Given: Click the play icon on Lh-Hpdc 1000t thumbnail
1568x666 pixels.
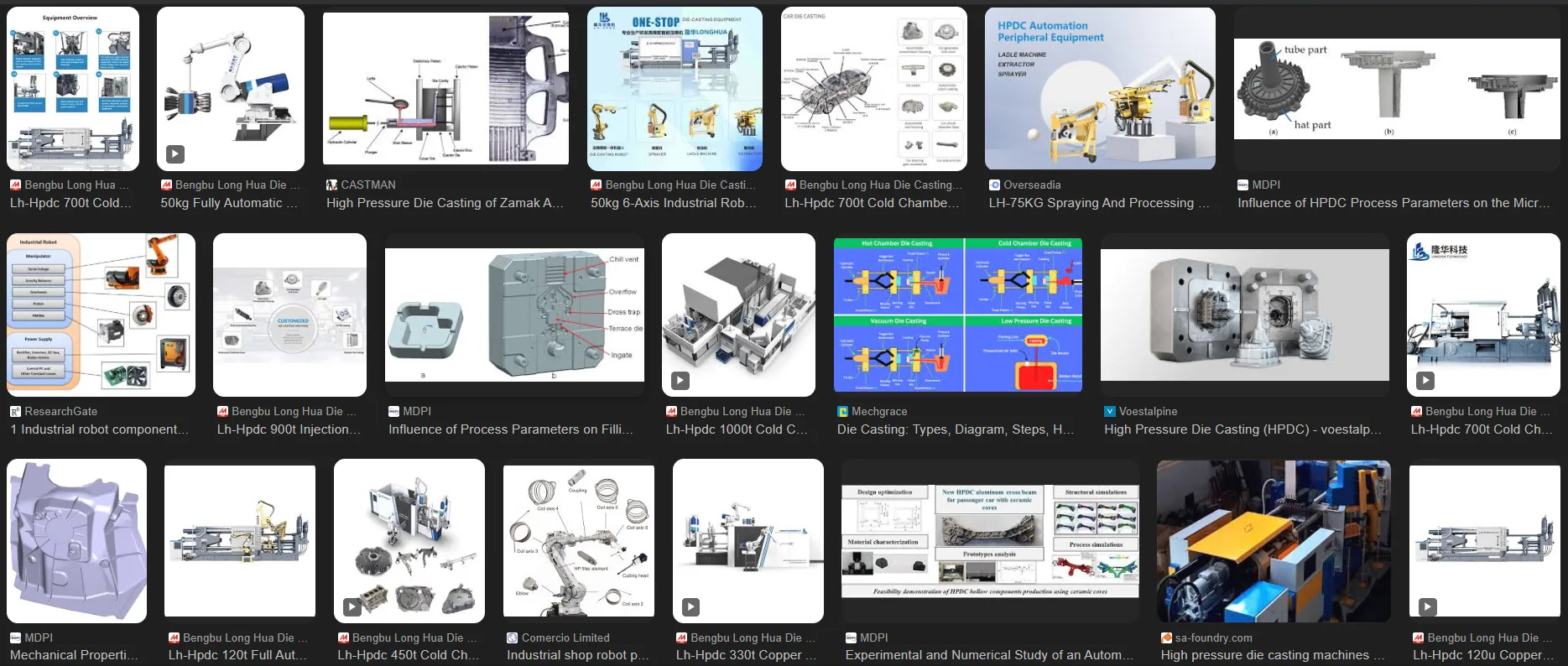Looking at the screenshot, I should point(680,381).
